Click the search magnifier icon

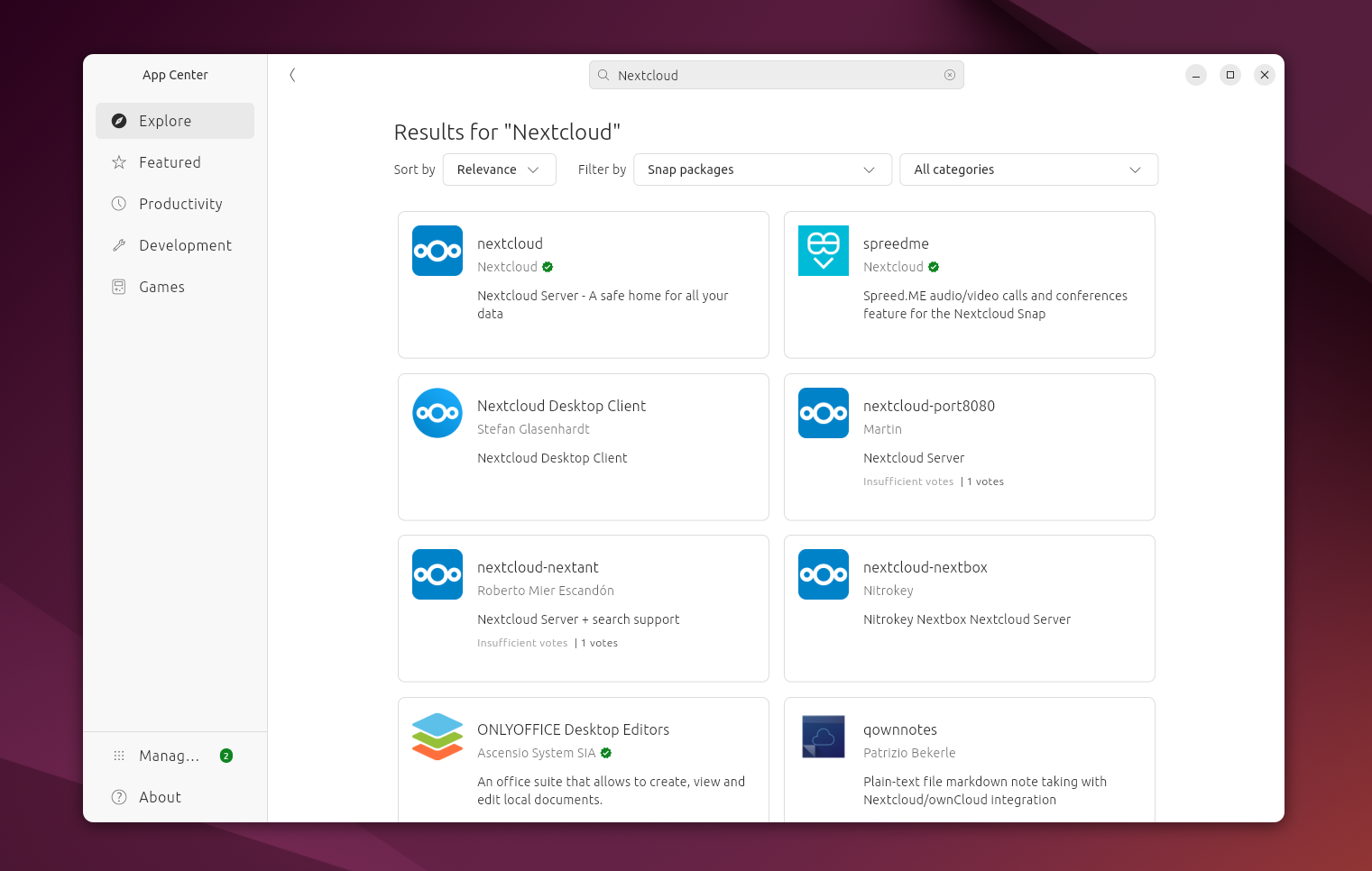[x=603, y=75]
